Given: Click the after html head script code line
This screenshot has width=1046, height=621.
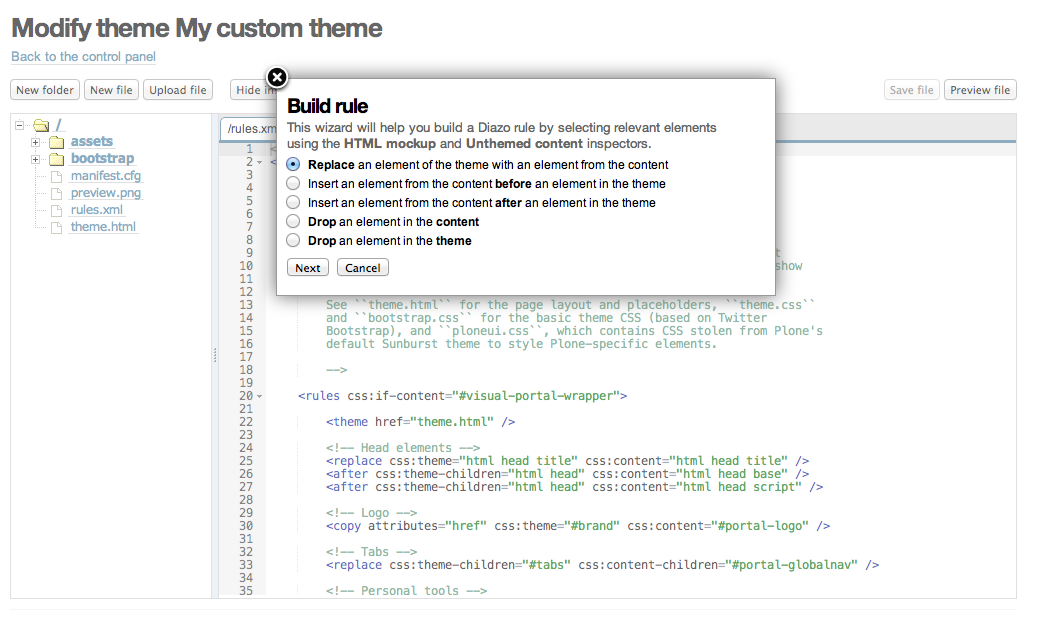Looking at the screenshot, I should (x=574, y=487).
